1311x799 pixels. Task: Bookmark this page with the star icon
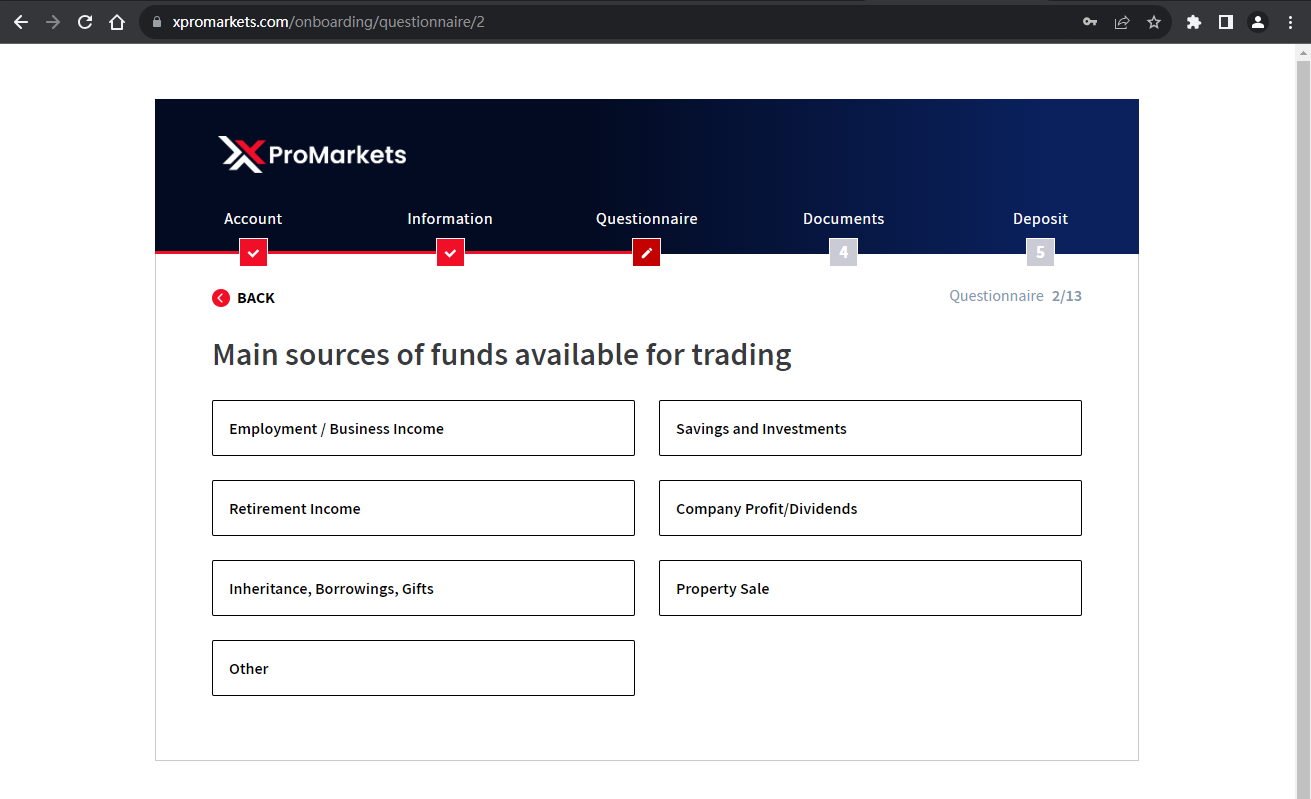[x=1154, y=22]
